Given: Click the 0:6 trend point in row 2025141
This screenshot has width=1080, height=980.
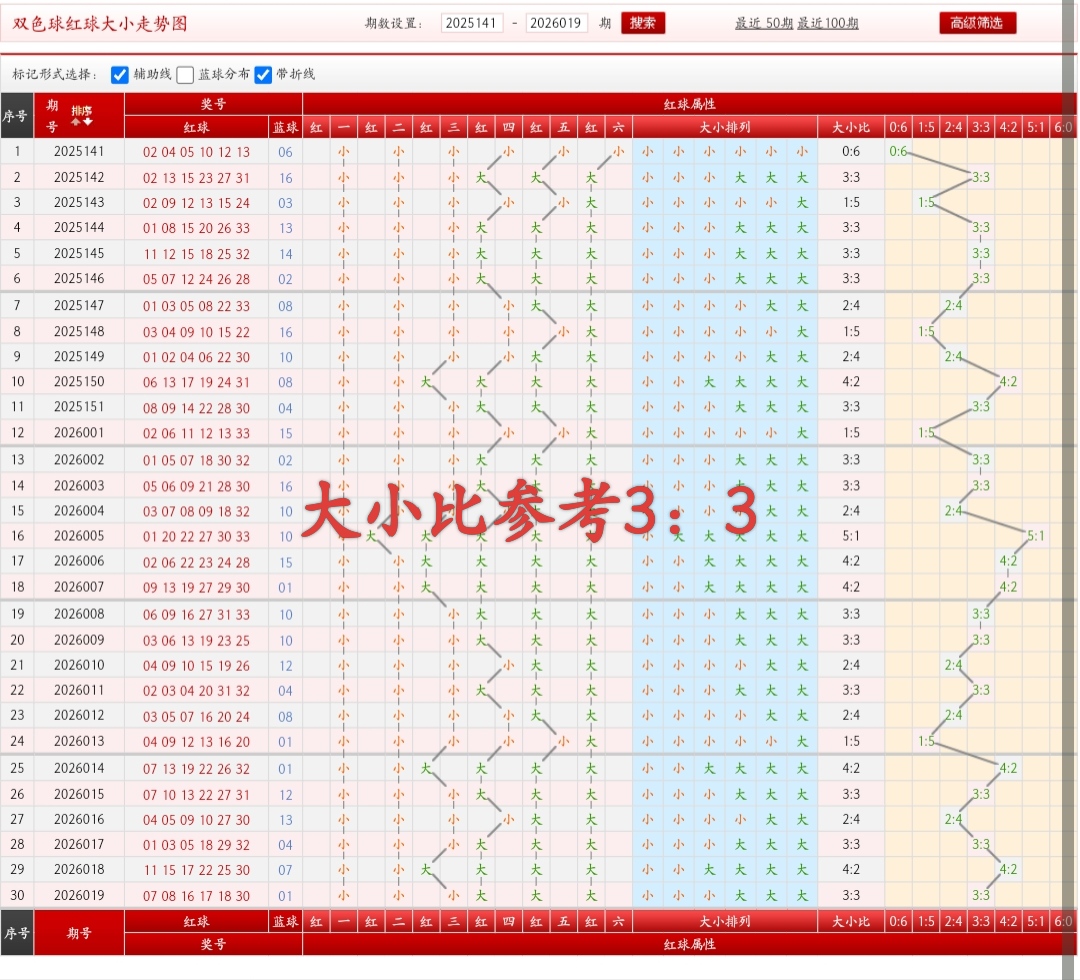Looking at the screenshot, I should point(898,151).
